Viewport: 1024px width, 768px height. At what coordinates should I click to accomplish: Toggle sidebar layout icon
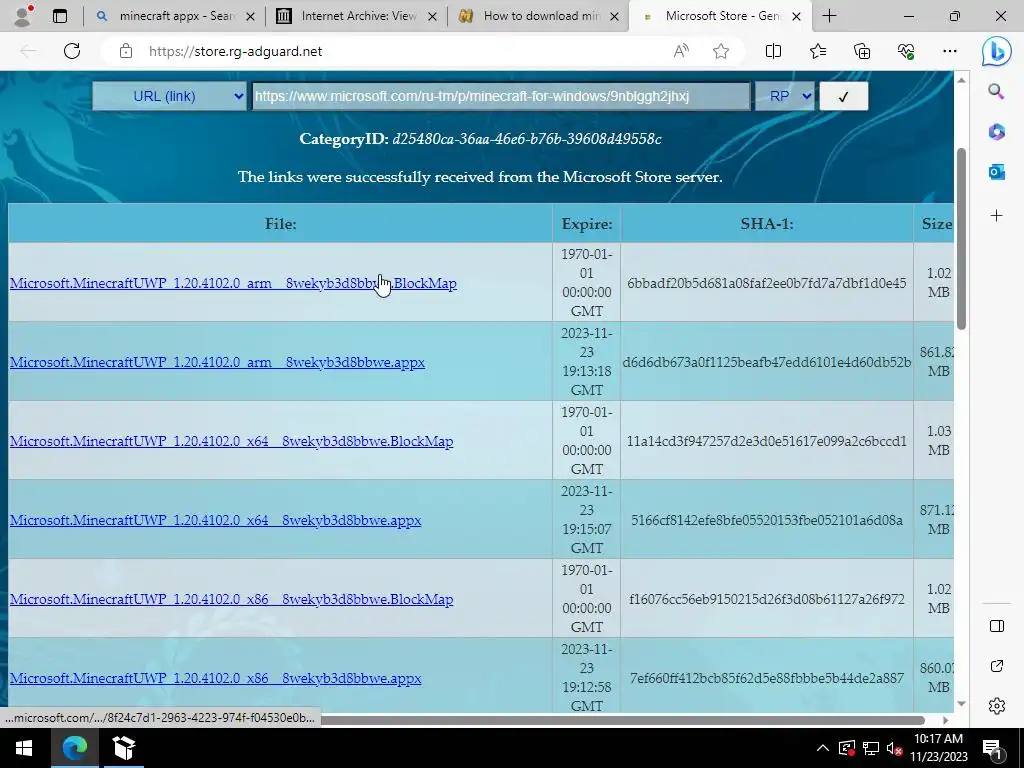tap(997, 626)
